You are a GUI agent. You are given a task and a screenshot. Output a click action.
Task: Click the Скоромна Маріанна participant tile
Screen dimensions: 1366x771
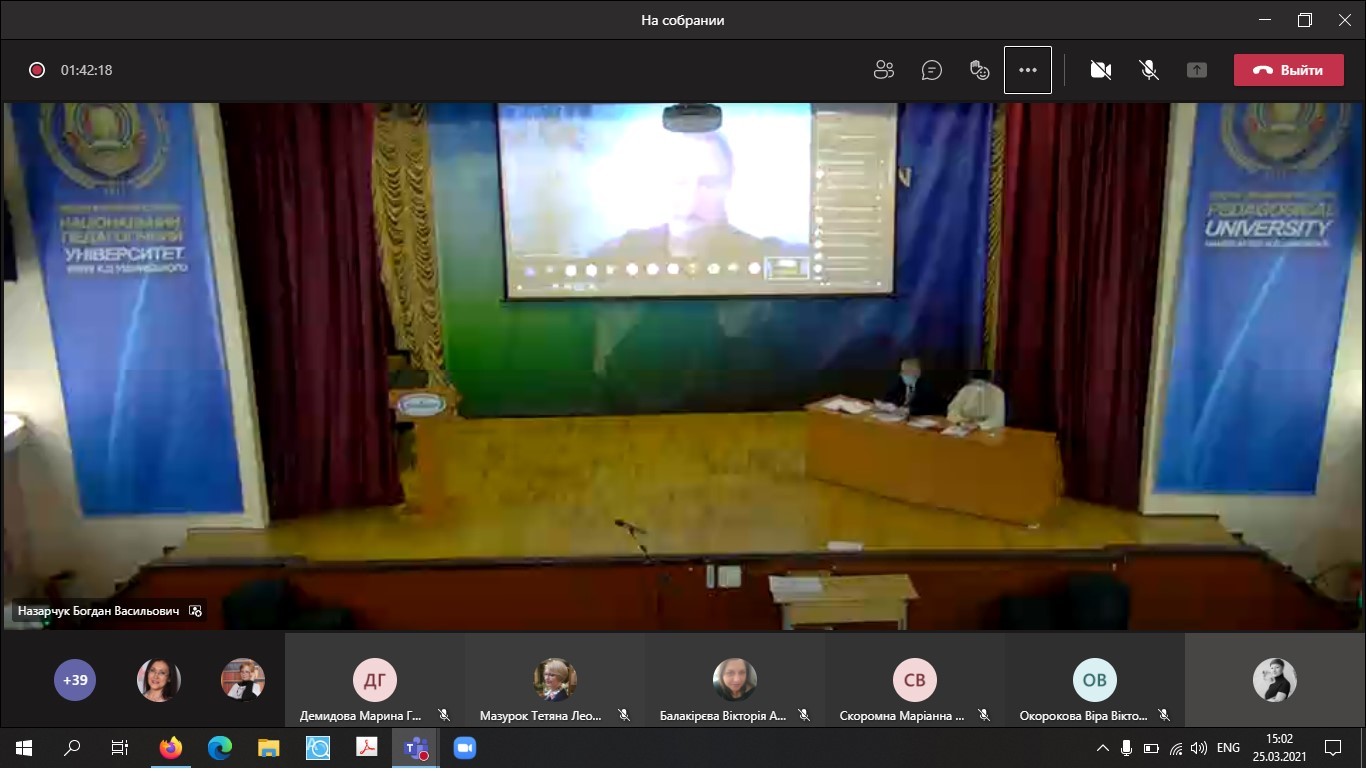(915, 681)
